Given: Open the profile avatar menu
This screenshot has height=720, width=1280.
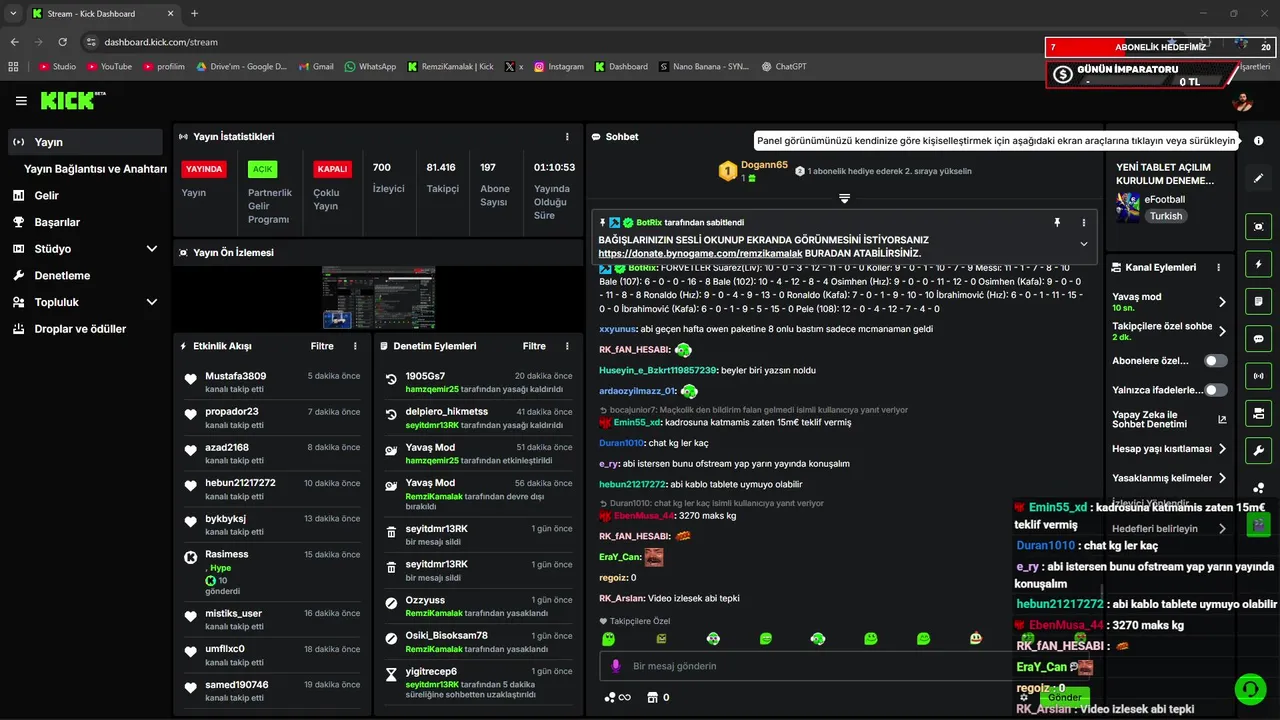Looking at the screenshot, I should [x=1242, y=101].
